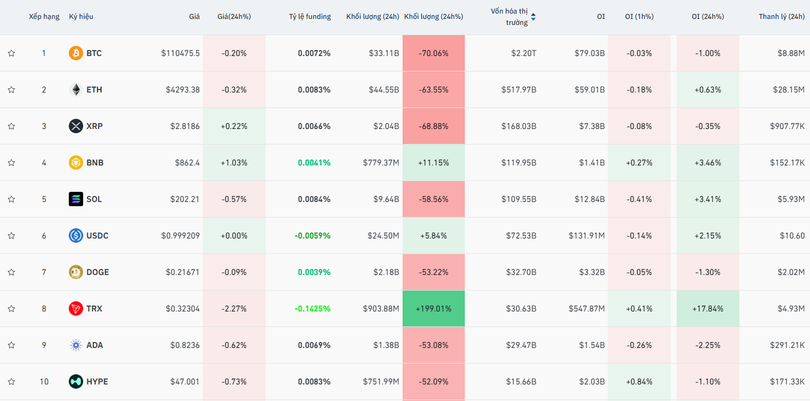Screen dimensions: 810x401
Task: Sort by Vốn hóa thị trường arrow
Action: coord(533,17)
